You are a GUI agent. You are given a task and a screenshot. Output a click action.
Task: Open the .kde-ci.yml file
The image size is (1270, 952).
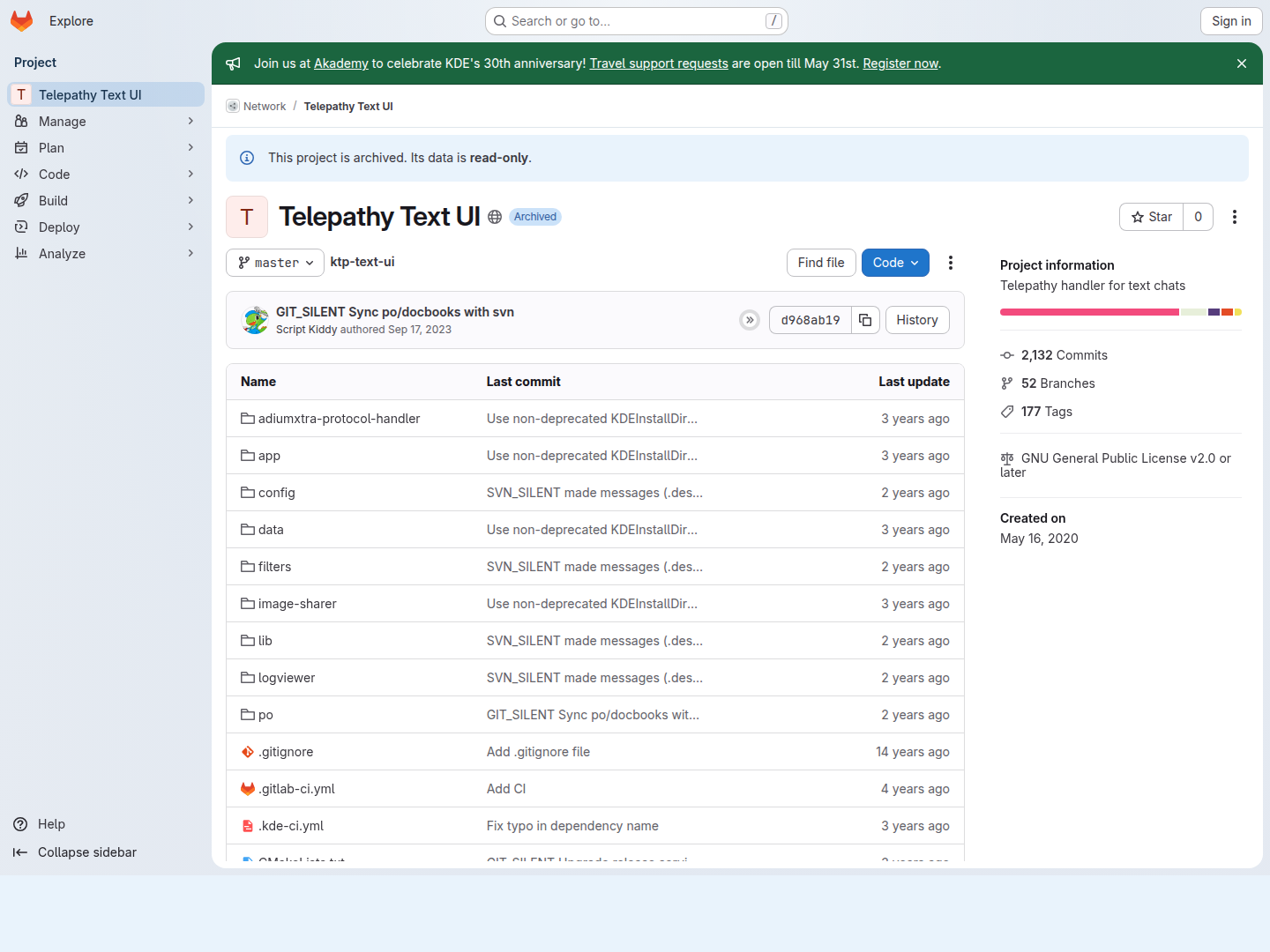coord(291,826)
